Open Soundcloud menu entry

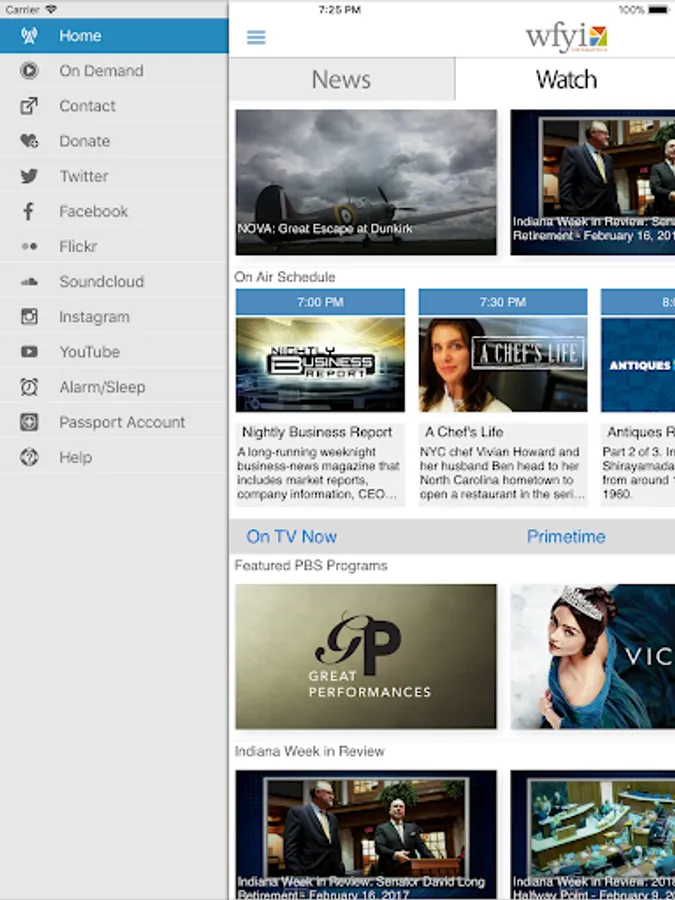pyautogui.click(x=114, y=281)
